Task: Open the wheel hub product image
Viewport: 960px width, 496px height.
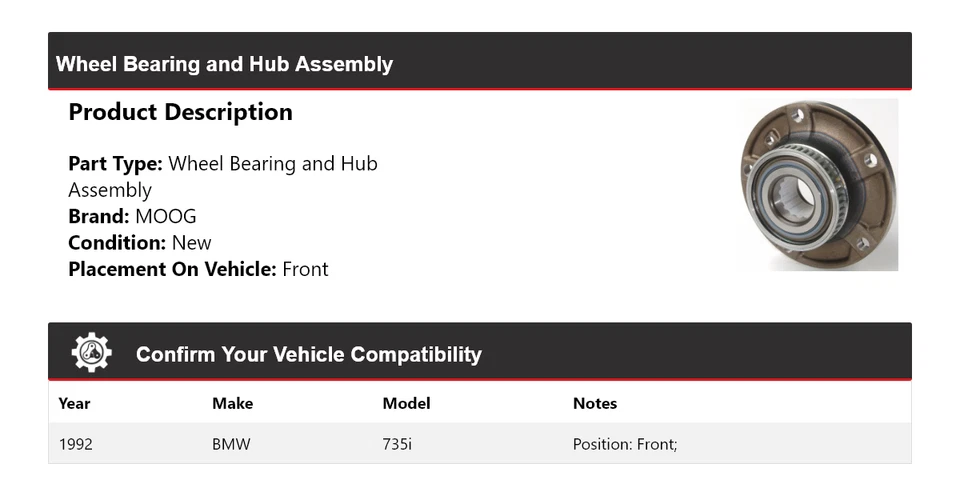Action: [x=819, y=185]
